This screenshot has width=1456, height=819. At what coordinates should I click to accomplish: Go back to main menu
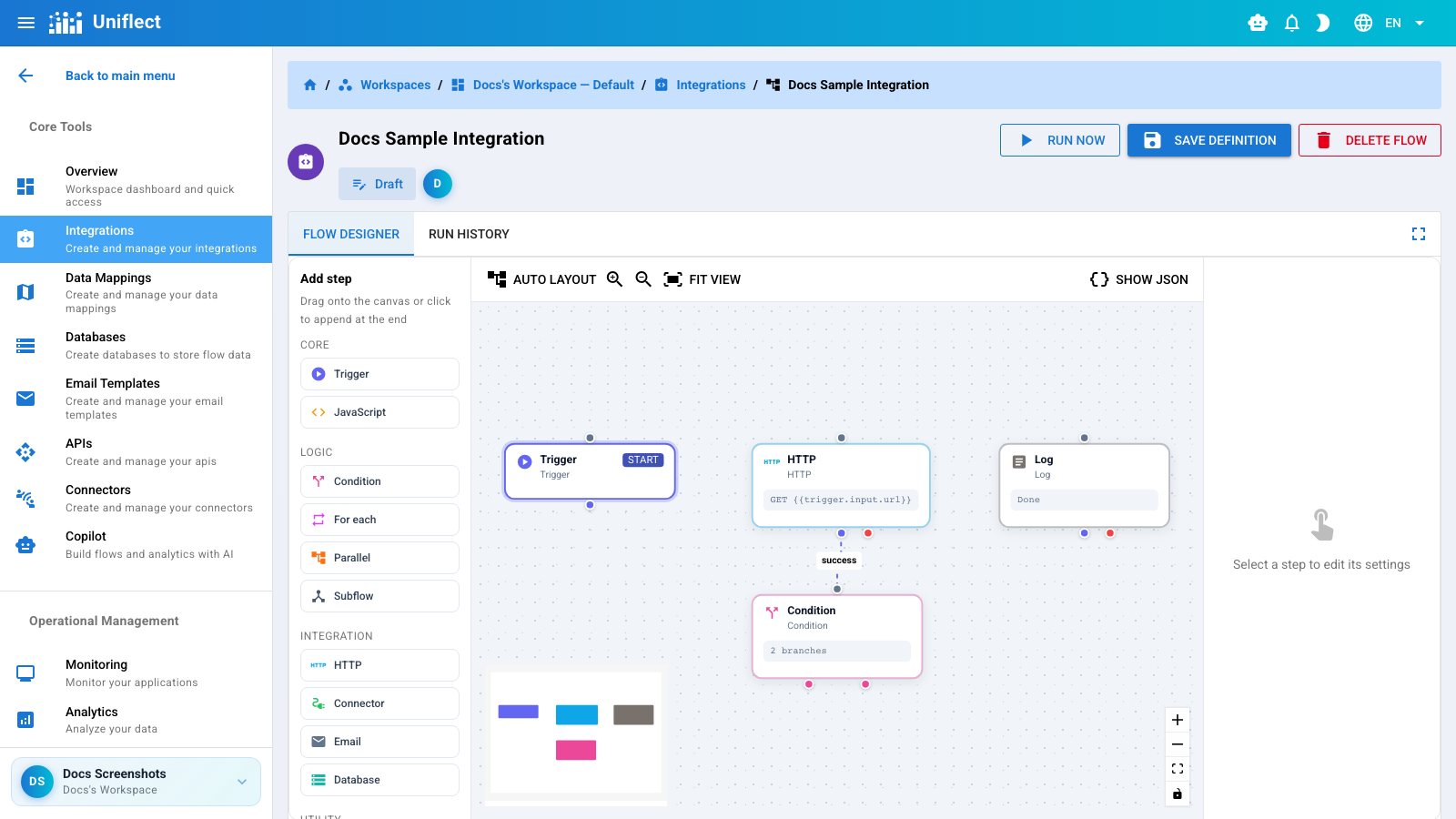(120, 76)
